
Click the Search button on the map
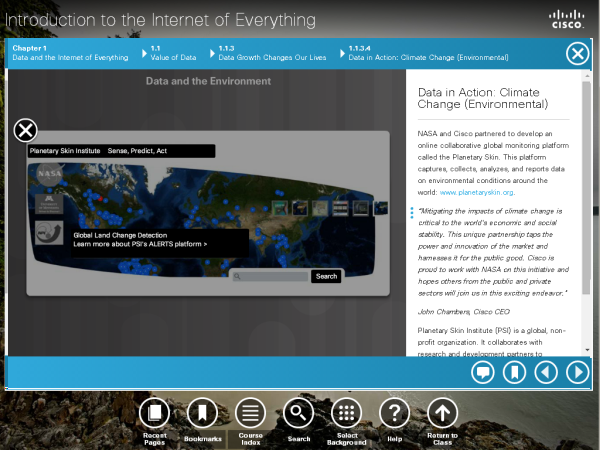coord(326,276)
